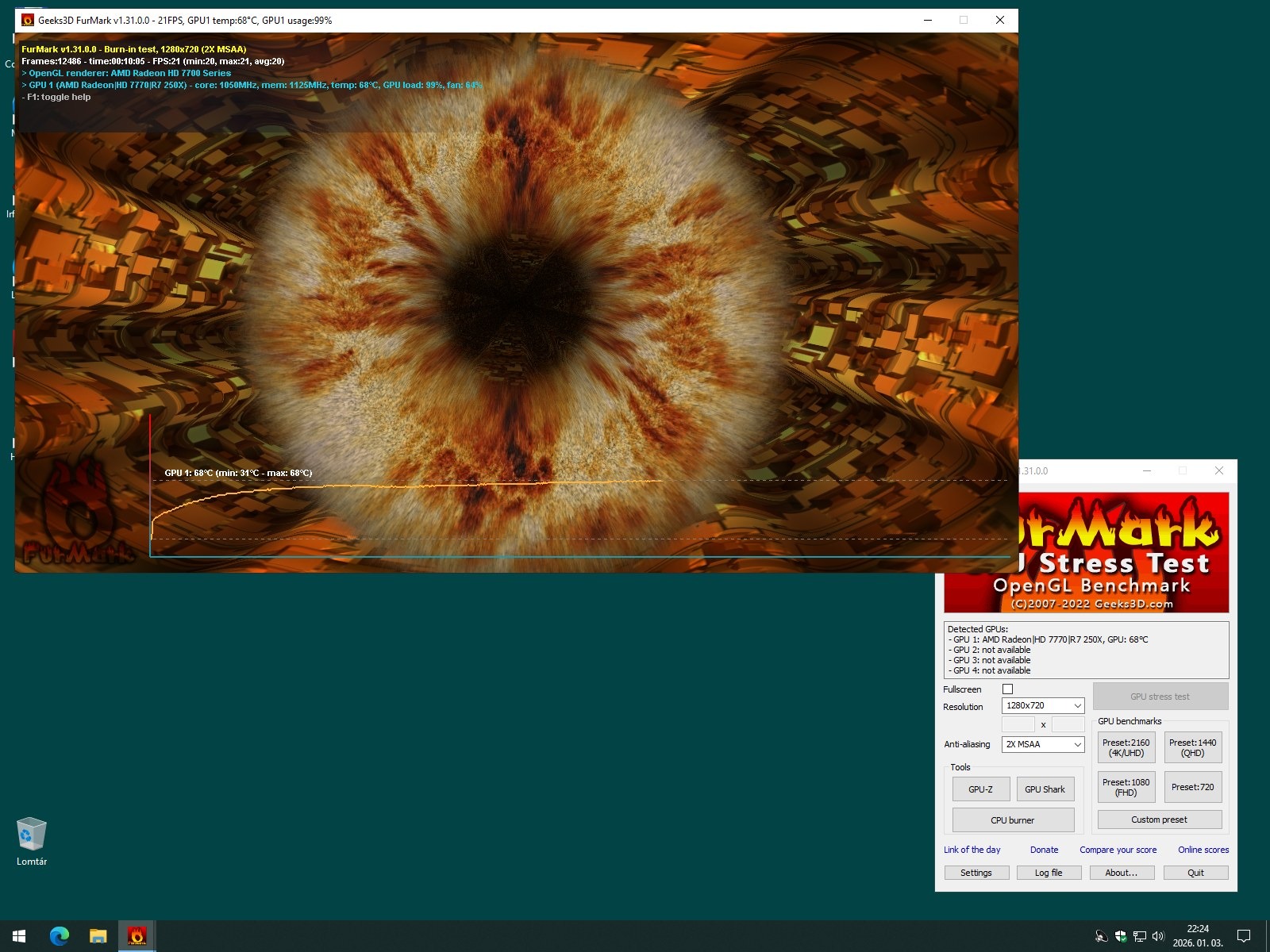Viewport: 1270px width, 952px height.
Task: Launch the GPU Shark tool
Action: point(1045,789)
